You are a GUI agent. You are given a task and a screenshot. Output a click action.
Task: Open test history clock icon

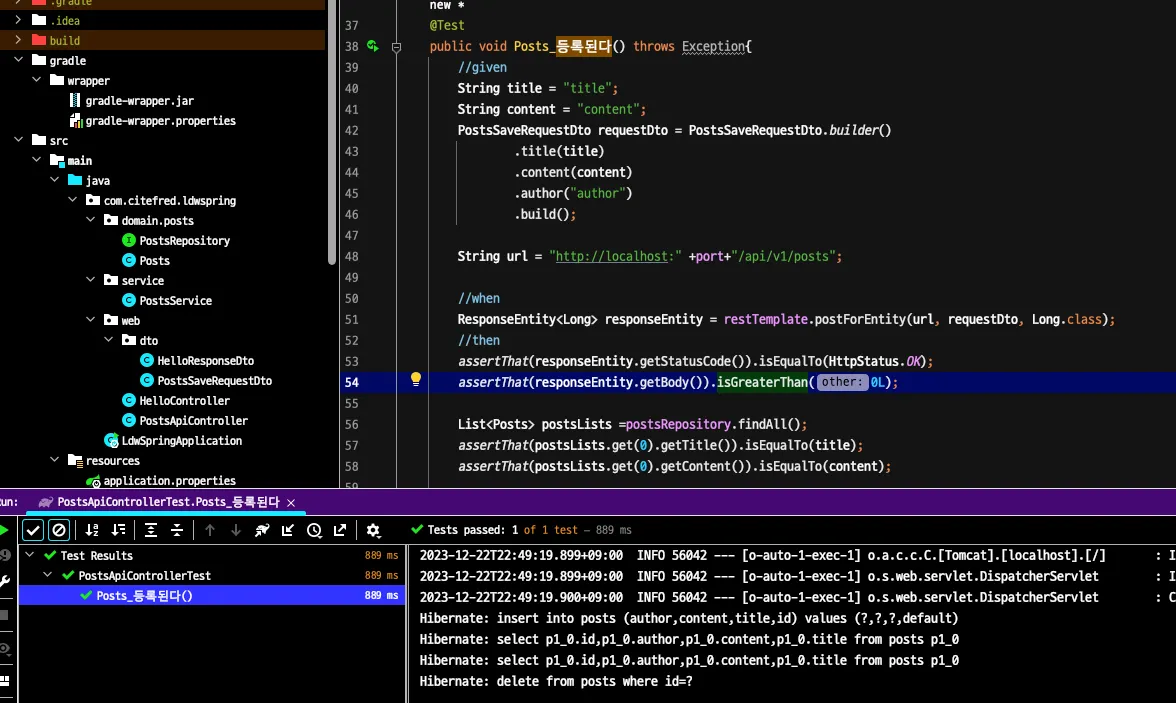pyautogui.click(x=314, y=530)
